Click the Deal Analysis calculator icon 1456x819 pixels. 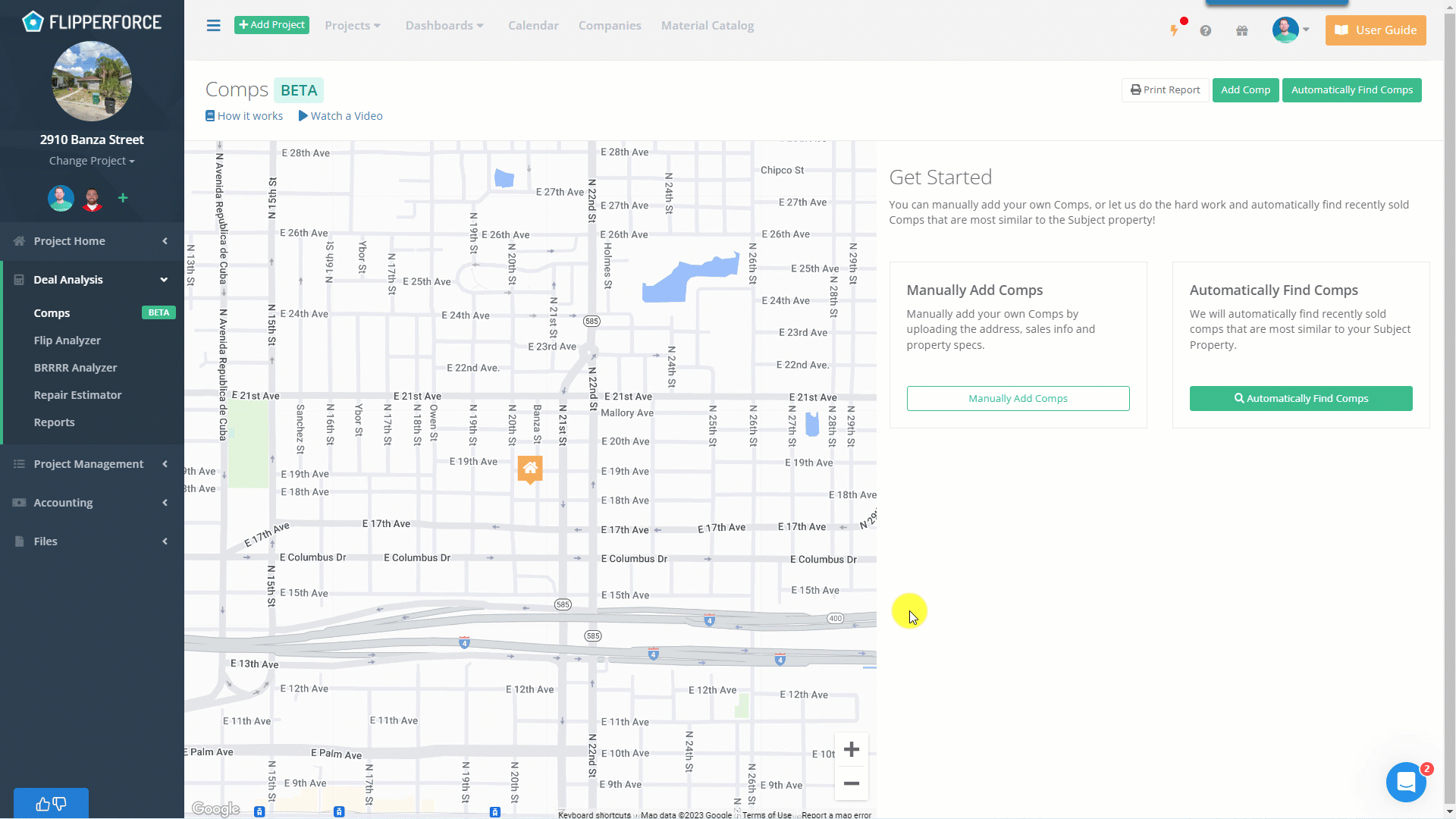19,279
